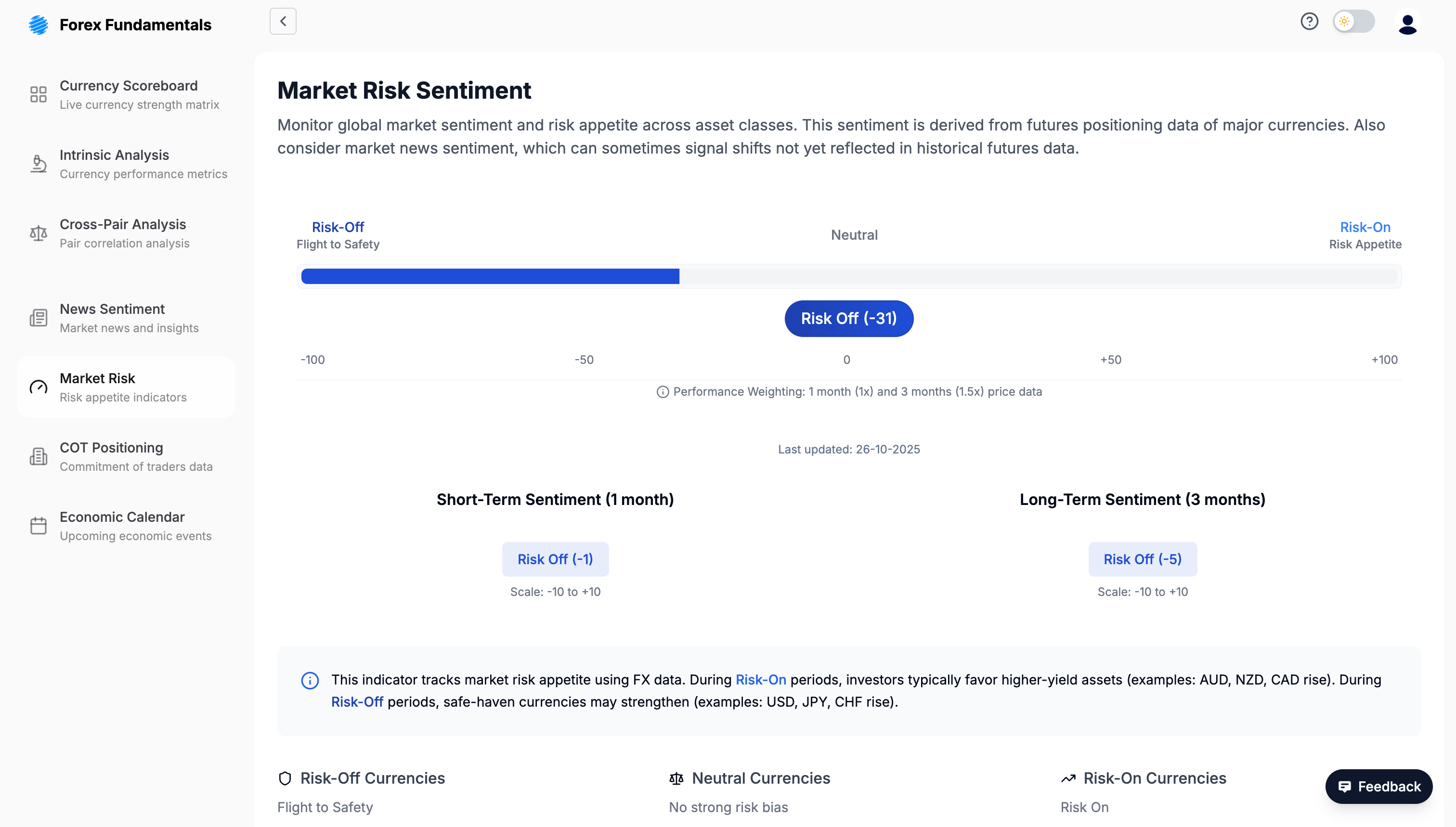Click the Performance Weighting info icon
Image resolution: width=1456 pixels, height=827 pixels.
(x=663, y=391)
